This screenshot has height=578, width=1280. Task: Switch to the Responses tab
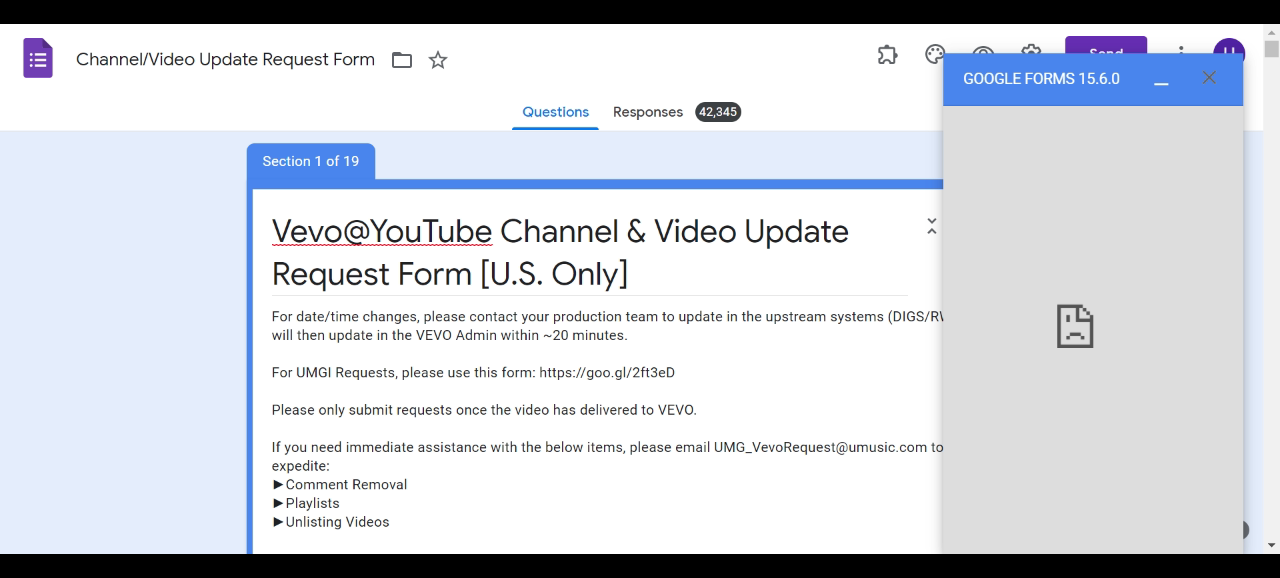click(x=648, y=111)
